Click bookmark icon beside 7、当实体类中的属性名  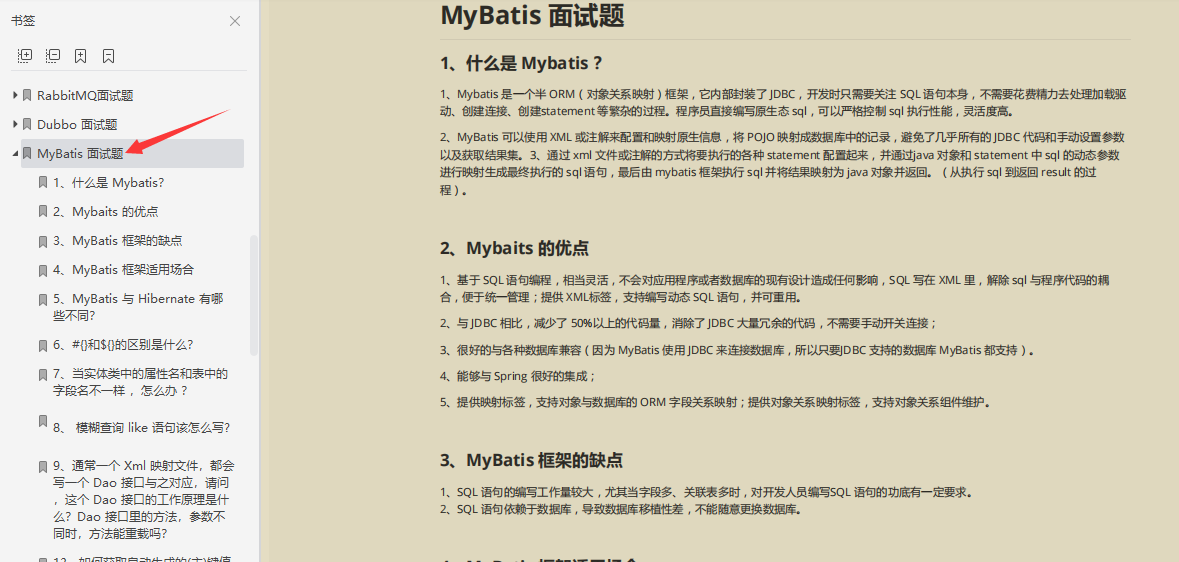[x=44, y=374]
